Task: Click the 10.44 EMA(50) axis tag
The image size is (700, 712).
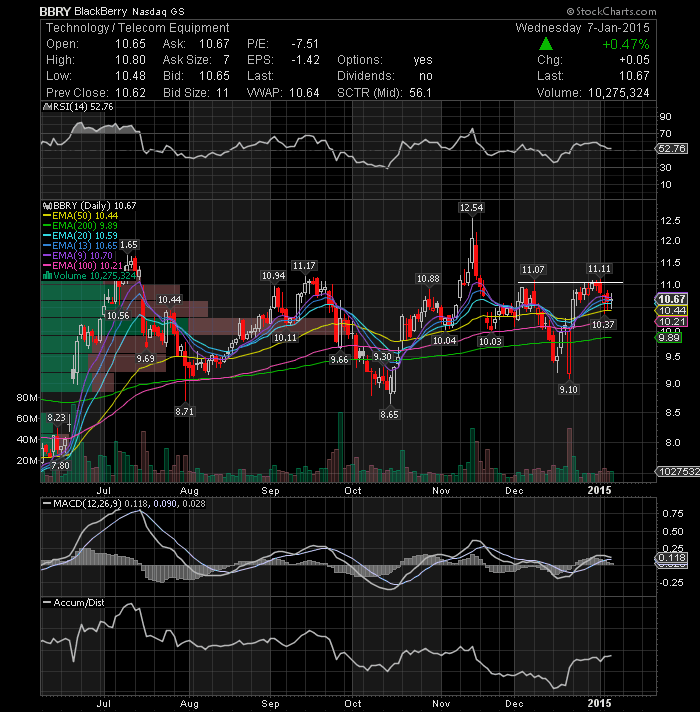Action: click(672, 311)
